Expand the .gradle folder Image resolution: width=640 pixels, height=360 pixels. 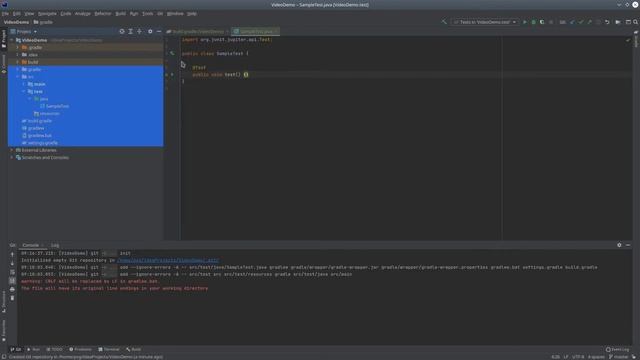(x=18, y=47)
